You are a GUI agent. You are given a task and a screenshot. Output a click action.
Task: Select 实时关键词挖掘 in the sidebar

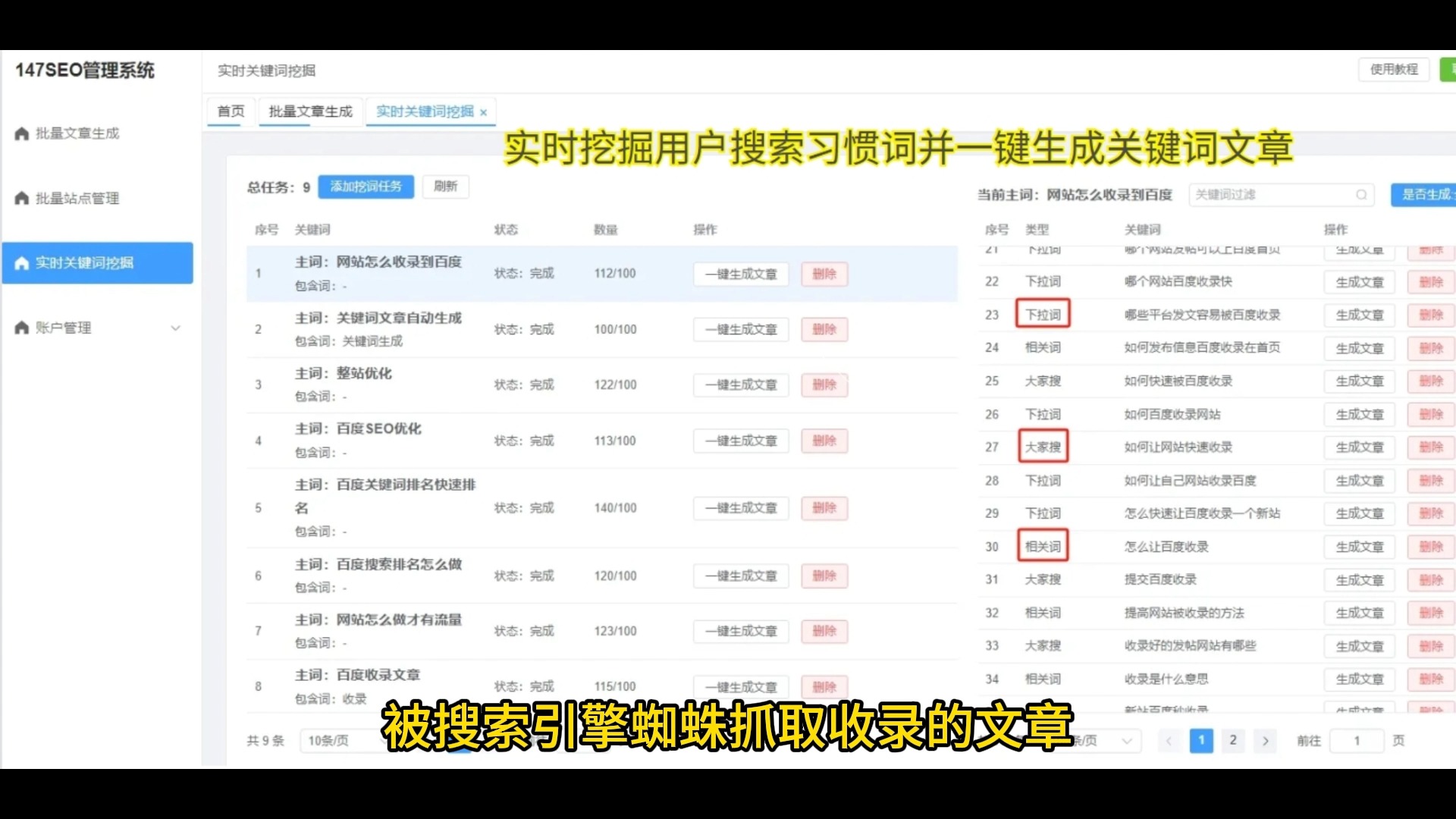pos(97,263)
